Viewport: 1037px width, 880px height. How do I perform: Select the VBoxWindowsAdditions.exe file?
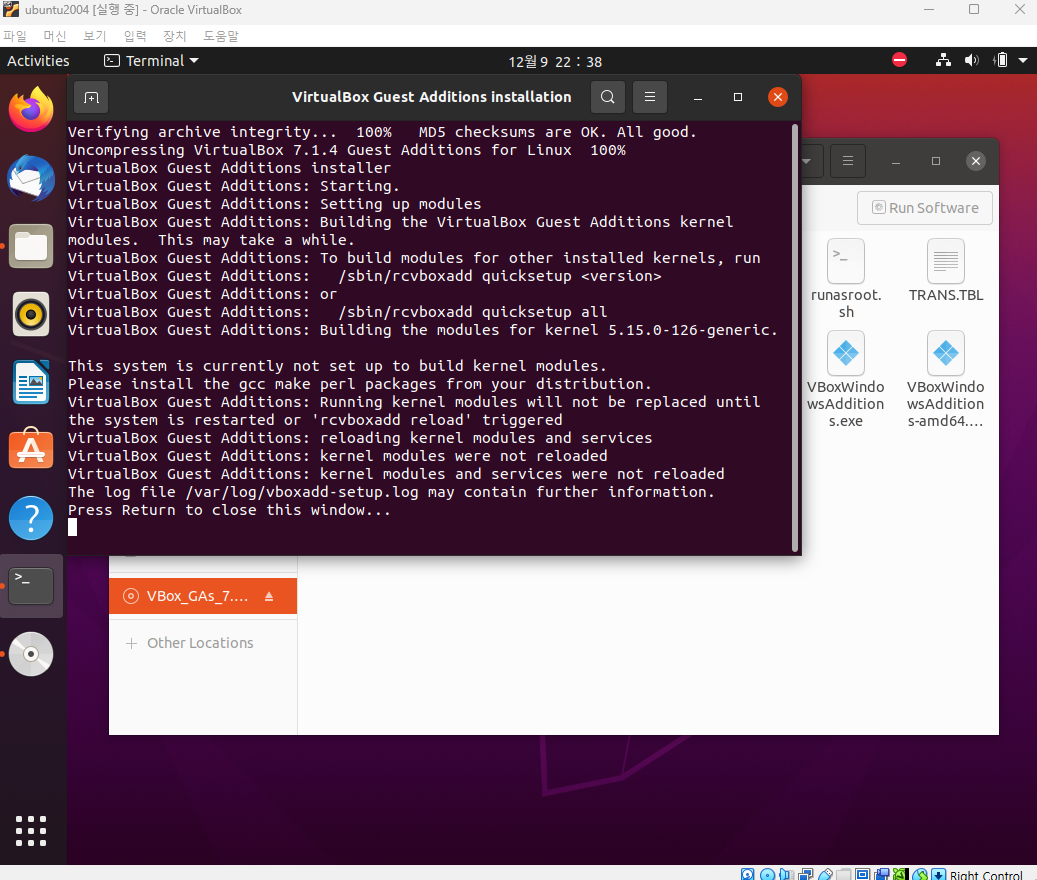(846, 380)
